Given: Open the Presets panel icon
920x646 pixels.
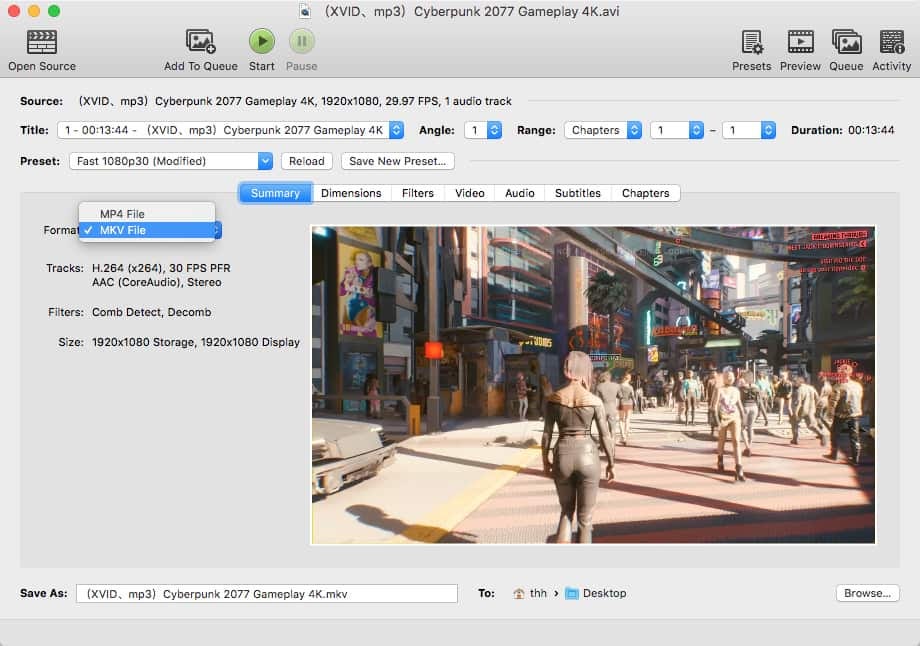Looking at the screenshot, I should point(751,42).
